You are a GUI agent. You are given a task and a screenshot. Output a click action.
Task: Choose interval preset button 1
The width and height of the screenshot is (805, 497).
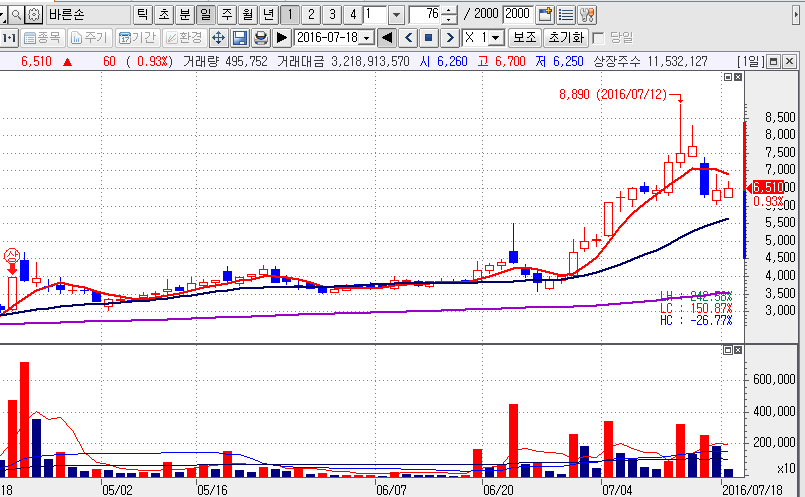(x=290, y=14)
